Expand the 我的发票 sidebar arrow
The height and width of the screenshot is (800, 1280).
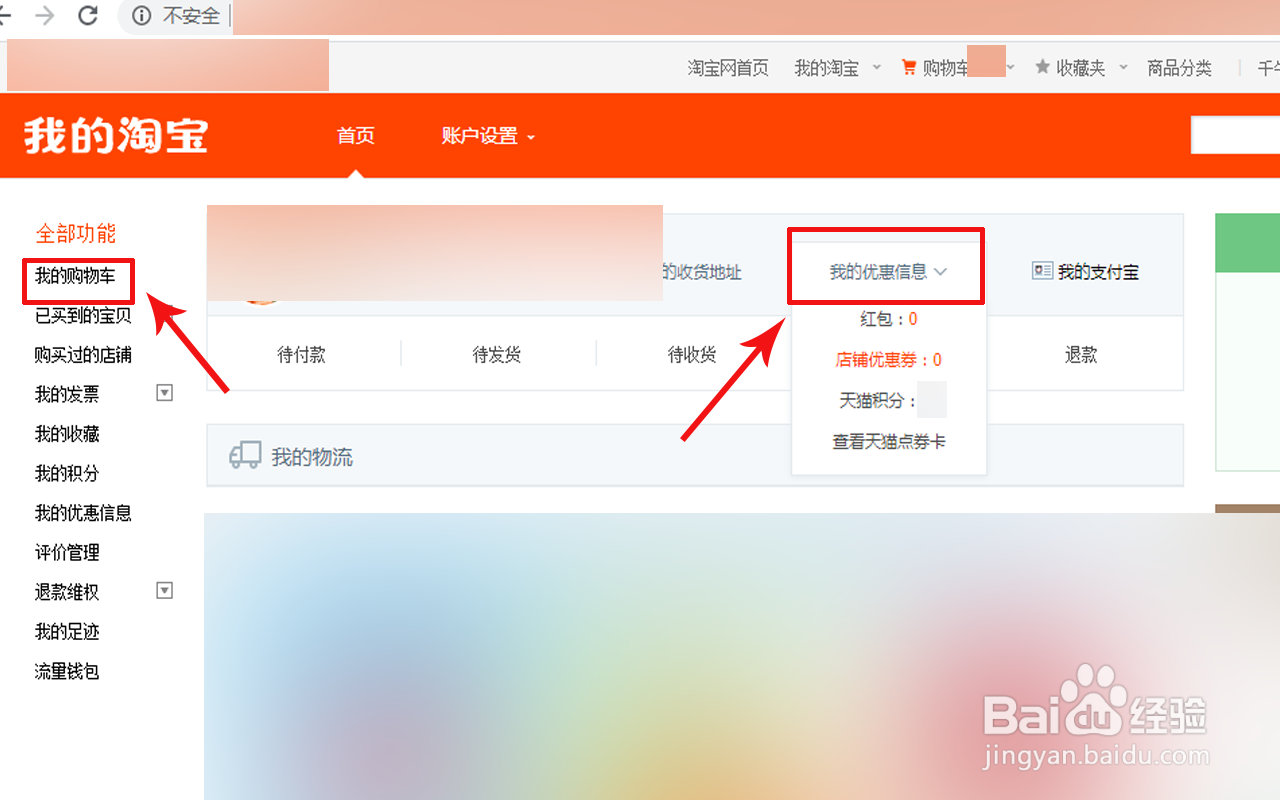[165, 393]
